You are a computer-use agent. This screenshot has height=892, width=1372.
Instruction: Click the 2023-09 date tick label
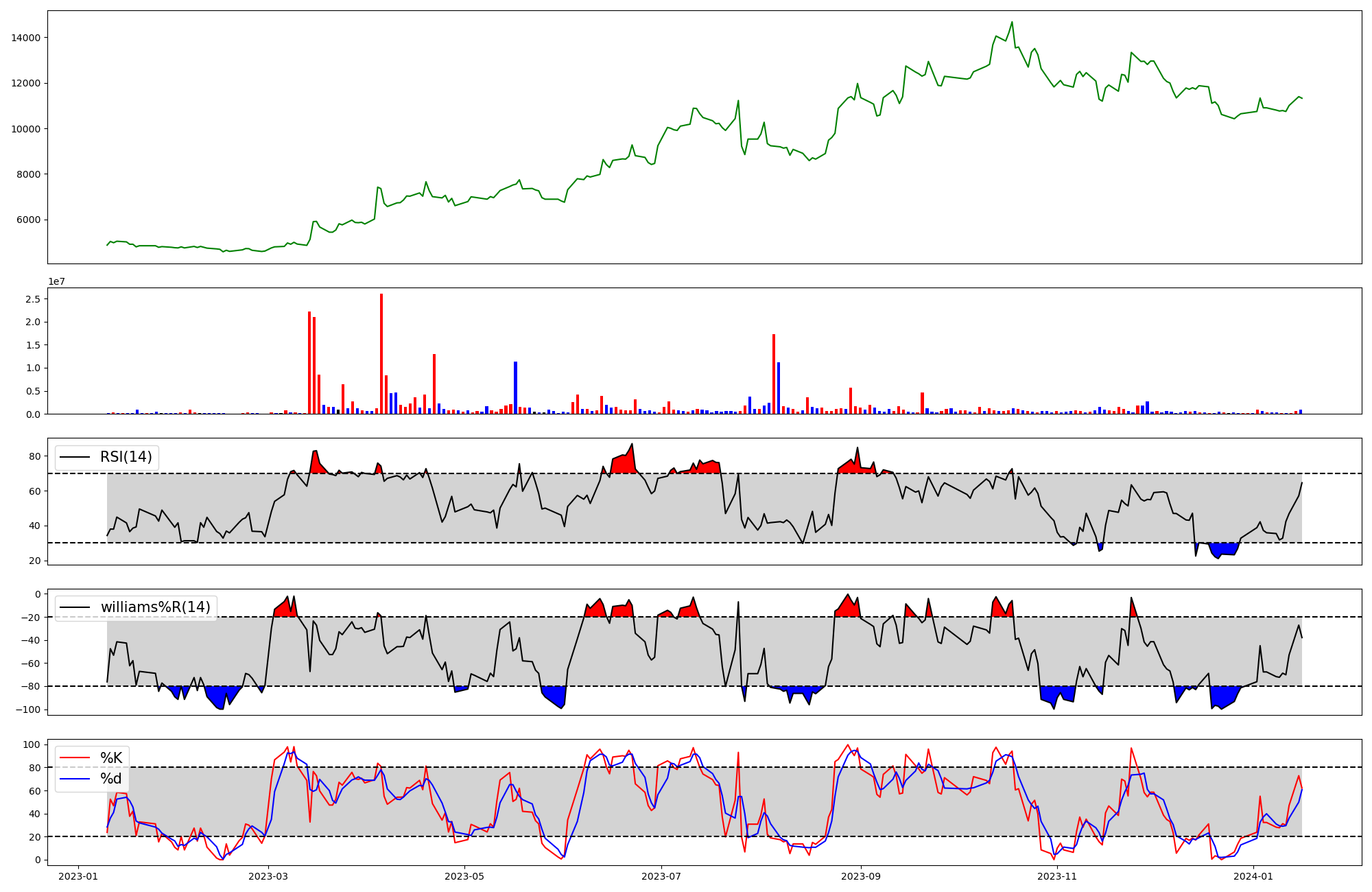(861, 876)
